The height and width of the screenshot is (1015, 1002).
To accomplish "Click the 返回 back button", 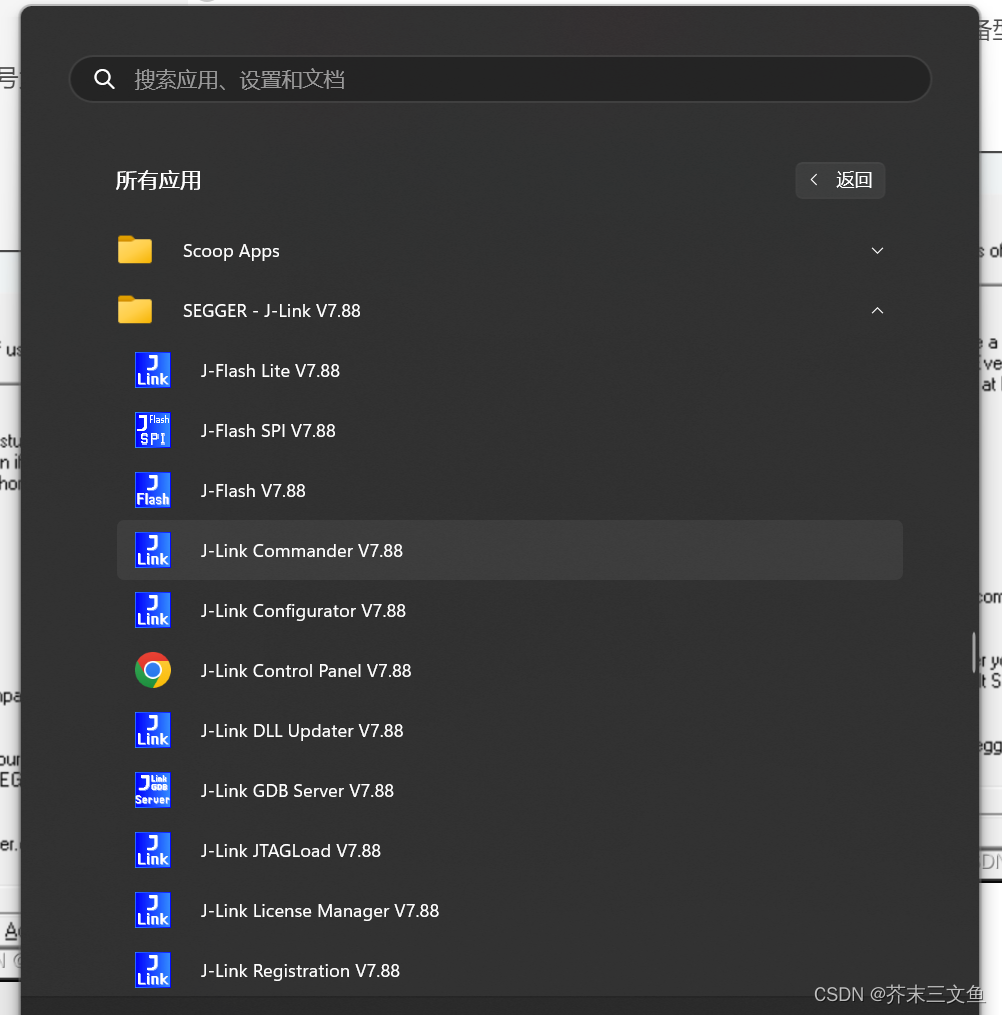I will click(840, 180).
